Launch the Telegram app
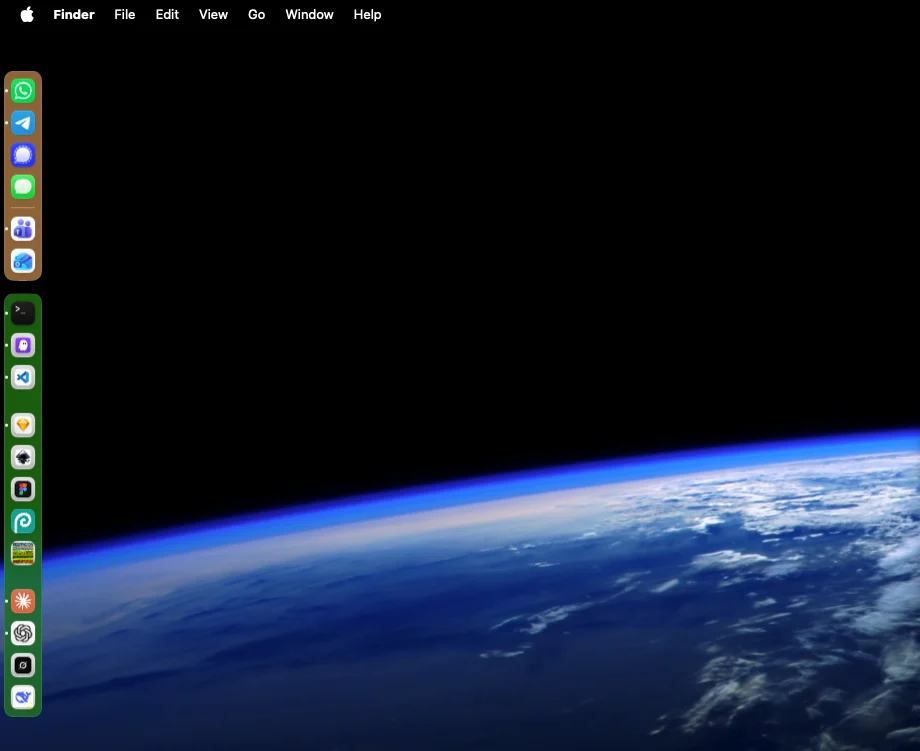 [23, 123]
